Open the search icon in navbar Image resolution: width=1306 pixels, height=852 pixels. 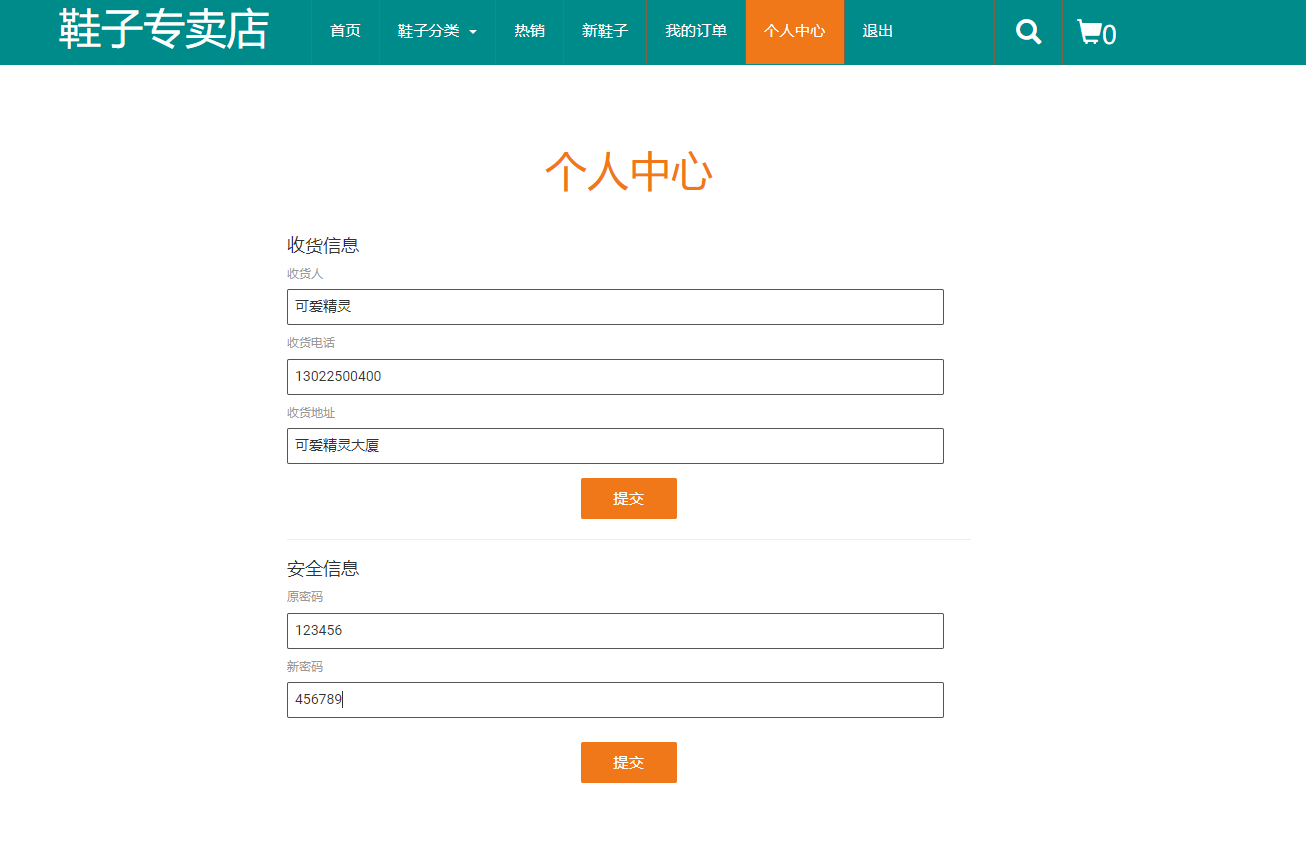click(x=1027, y=31)
